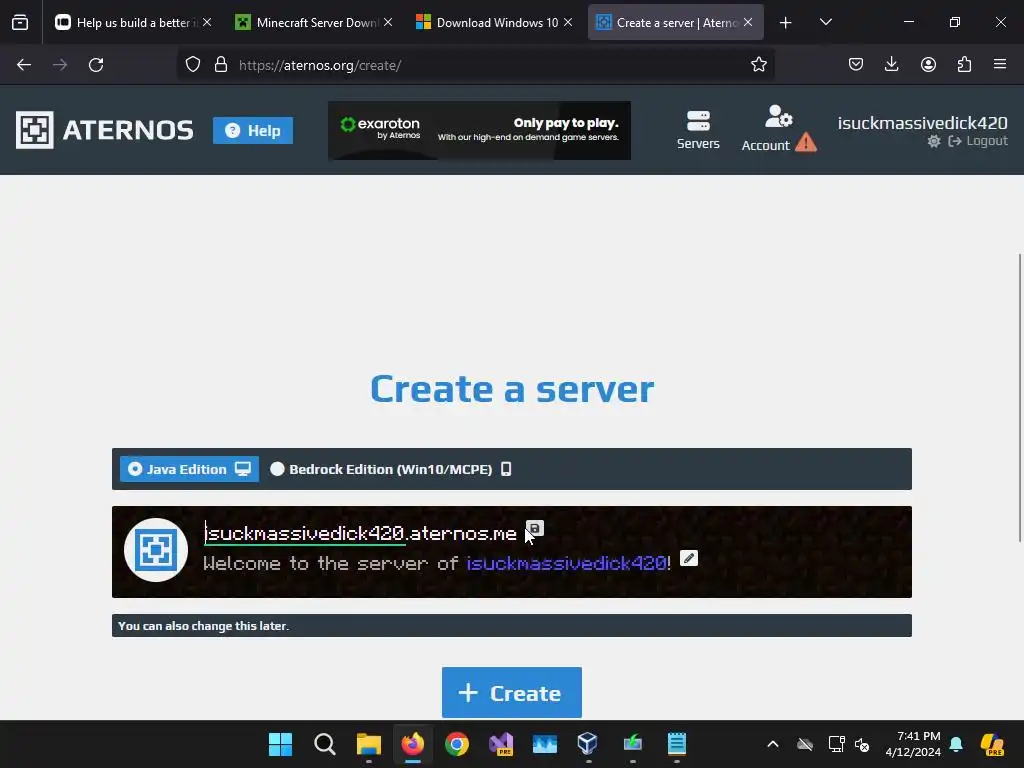Click the server icon avatar image

point(156,551)
